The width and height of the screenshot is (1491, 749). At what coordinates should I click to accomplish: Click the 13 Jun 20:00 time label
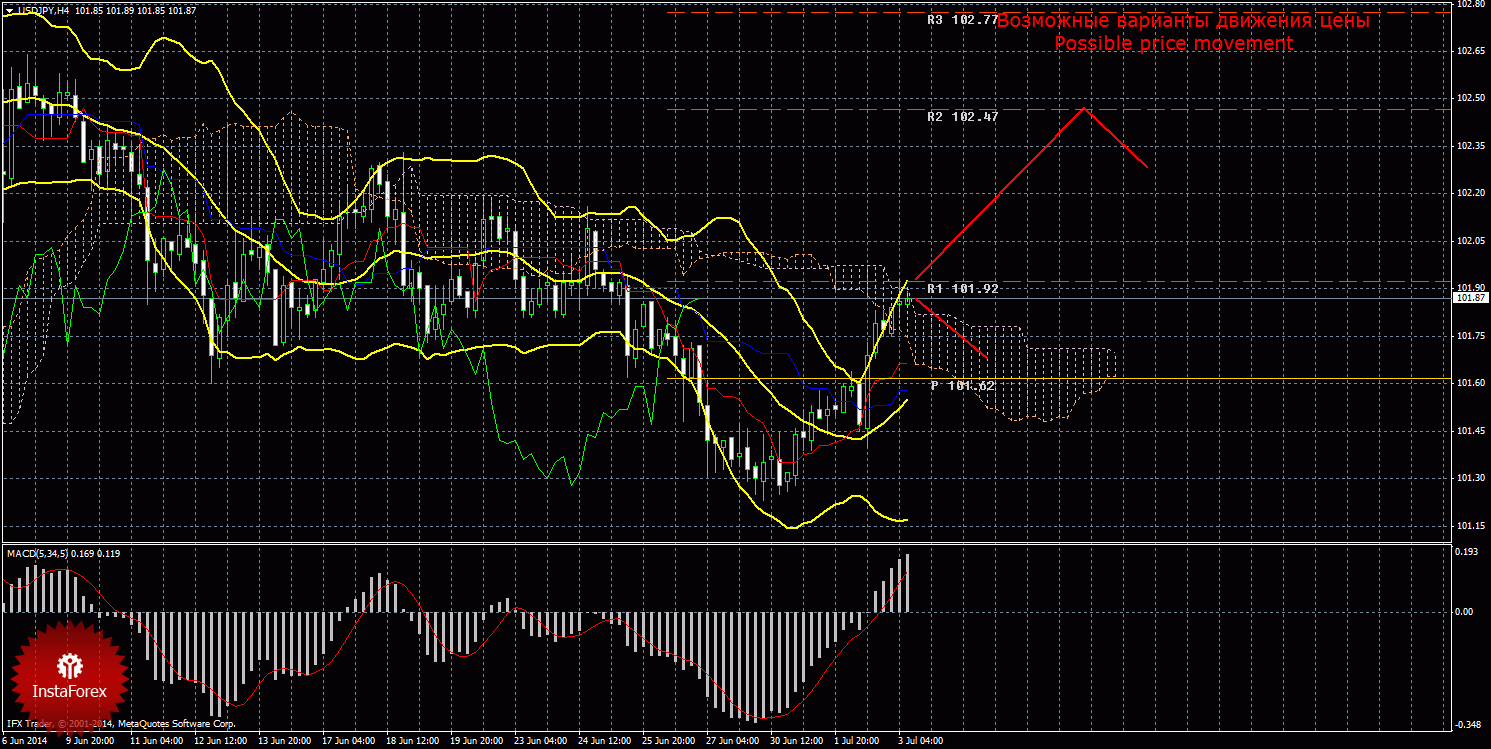tap(285, 741)
